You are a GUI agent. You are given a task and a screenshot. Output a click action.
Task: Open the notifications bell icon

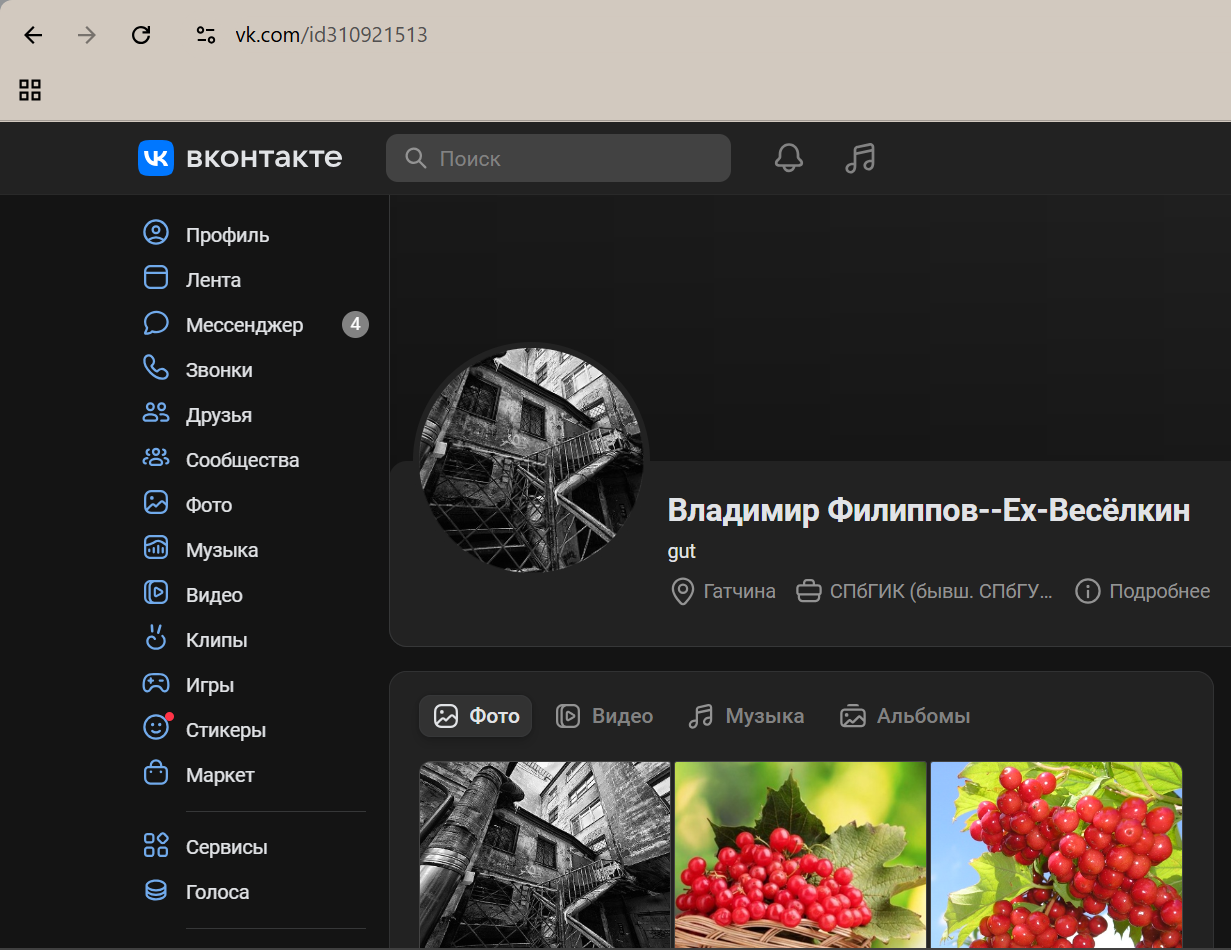[x=788, y=158]
